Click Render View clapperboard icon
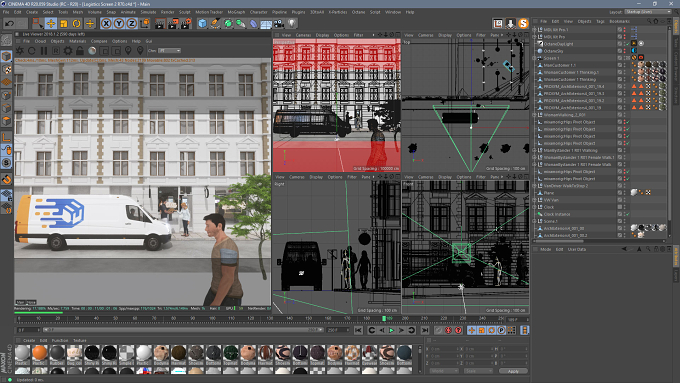Image resolution: width=680 pixels, height=383 pixels. (160, 23)
